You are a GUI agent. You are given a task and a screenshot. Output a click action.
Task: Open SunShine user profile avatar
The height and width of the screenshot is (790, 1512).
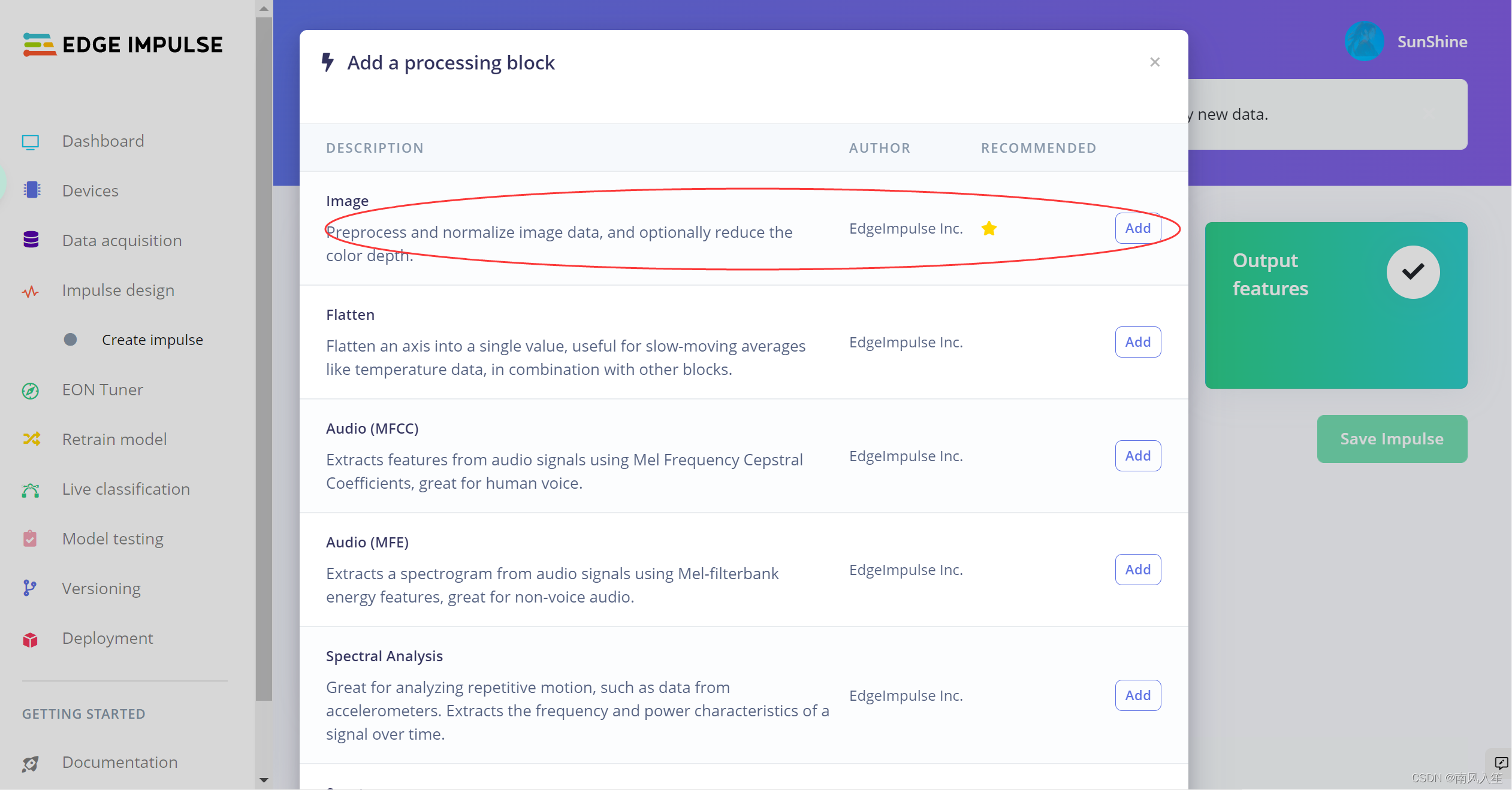click(1364, 41)
